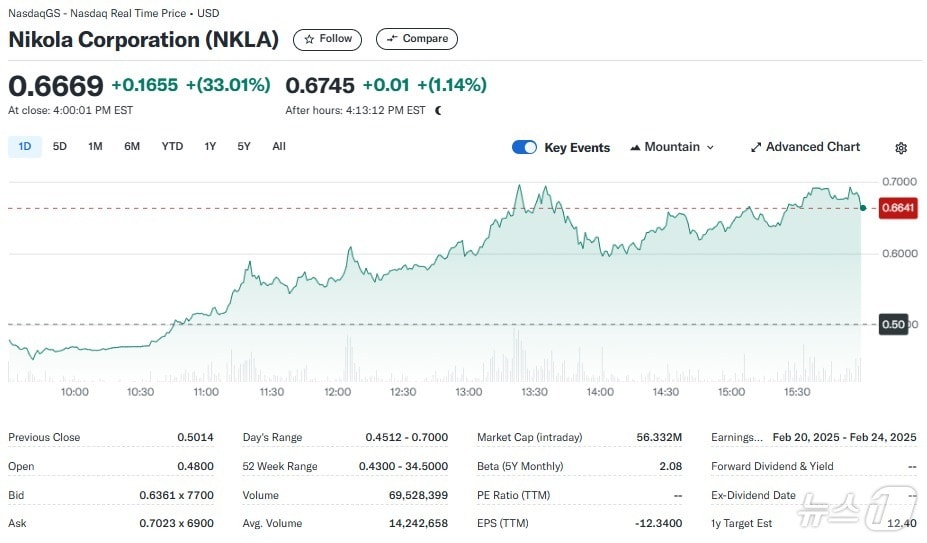Select the 5Y range tab

tap(244, 147)
